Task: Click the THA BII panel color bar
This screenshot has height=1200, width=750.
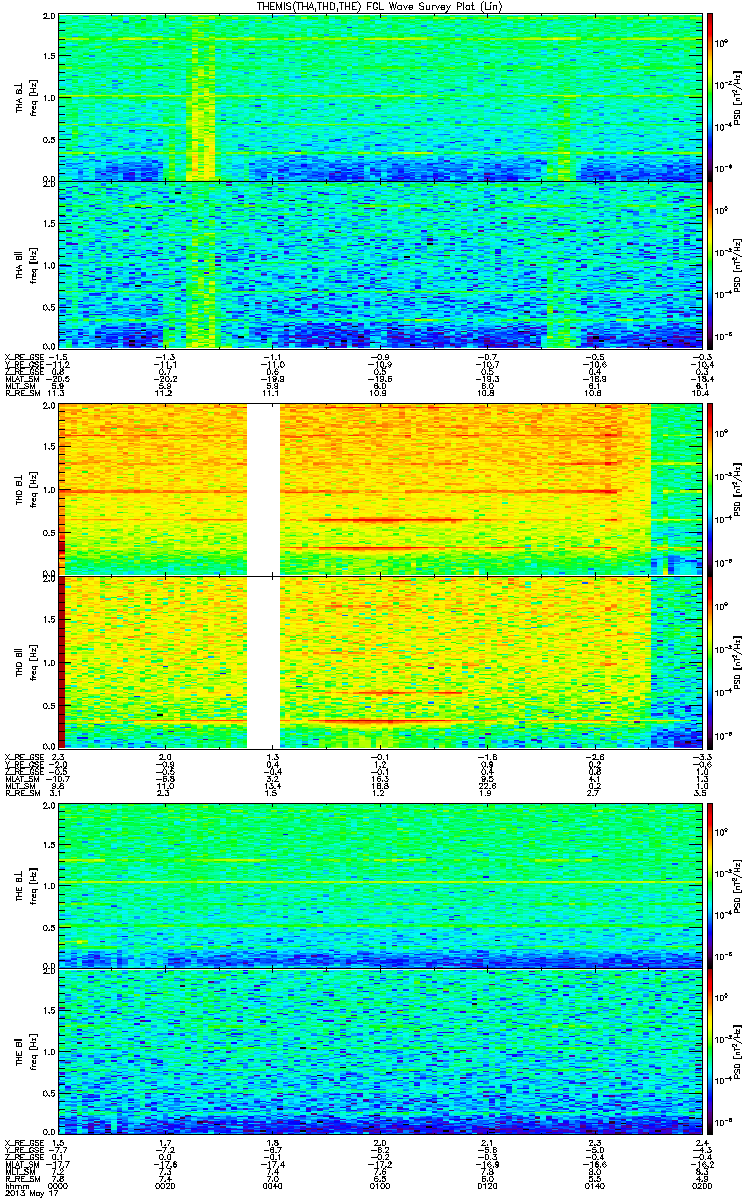Action: pyautogui.click(x=711, y=263)
